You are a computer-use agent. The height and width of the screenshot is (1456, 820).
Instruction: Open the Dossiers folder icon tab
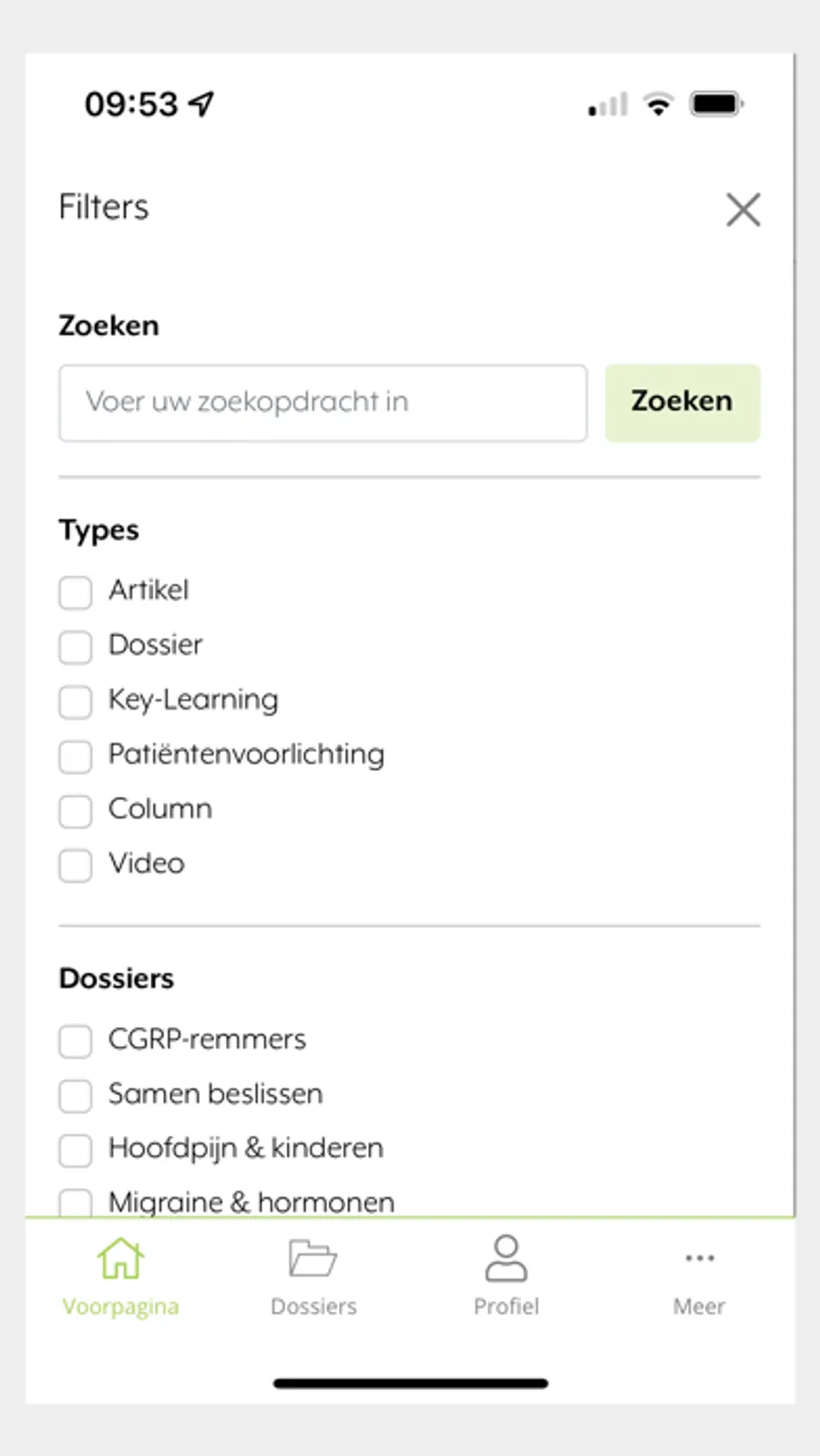coord(313,1258)
